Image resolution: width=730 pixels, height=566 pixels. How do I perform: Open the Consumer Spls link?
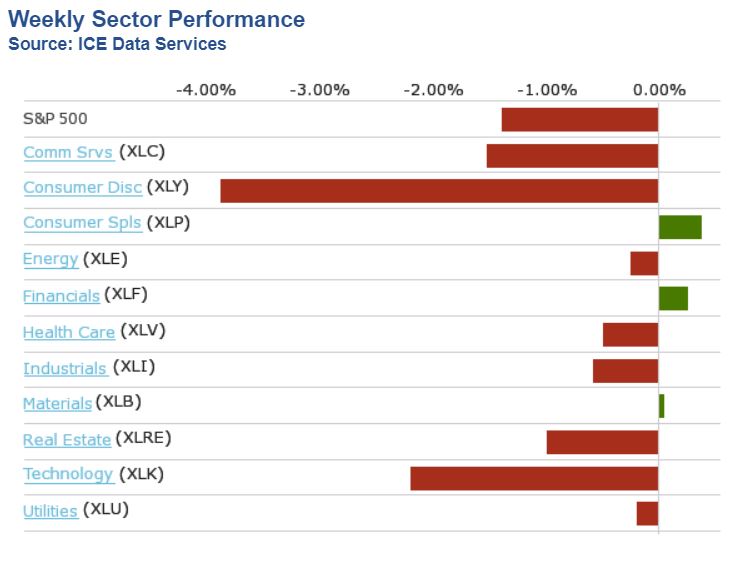click(82, 223)
